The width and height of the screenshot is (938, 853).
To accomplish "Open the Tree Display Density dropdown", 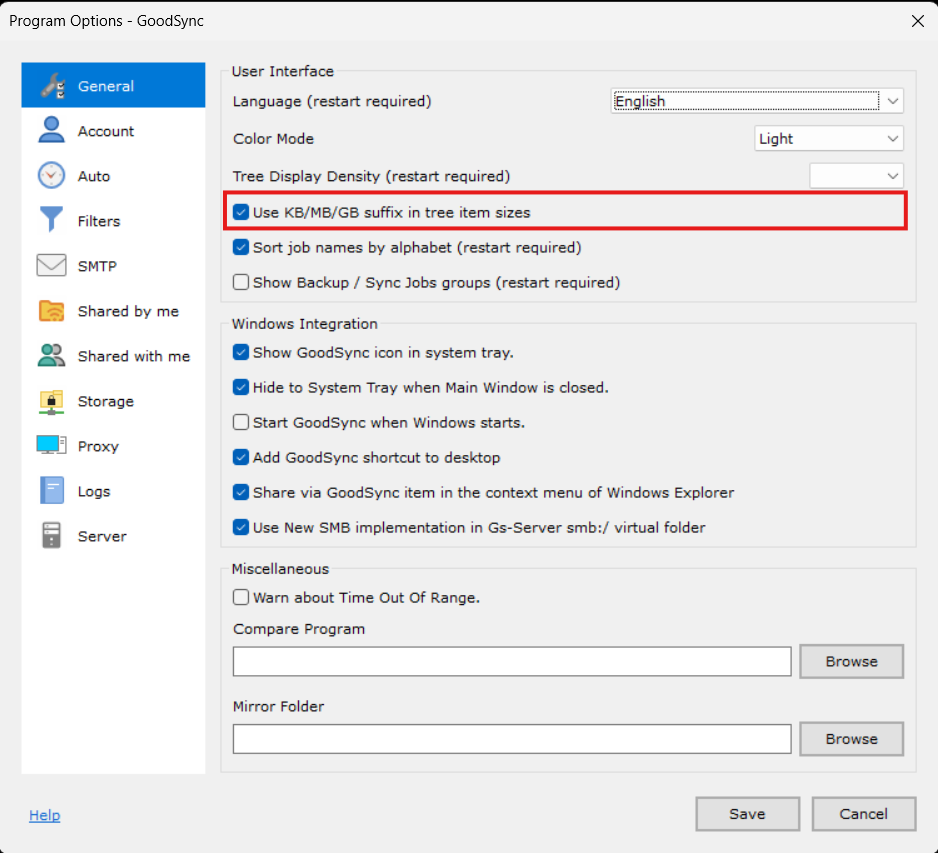I will (856, 176).
